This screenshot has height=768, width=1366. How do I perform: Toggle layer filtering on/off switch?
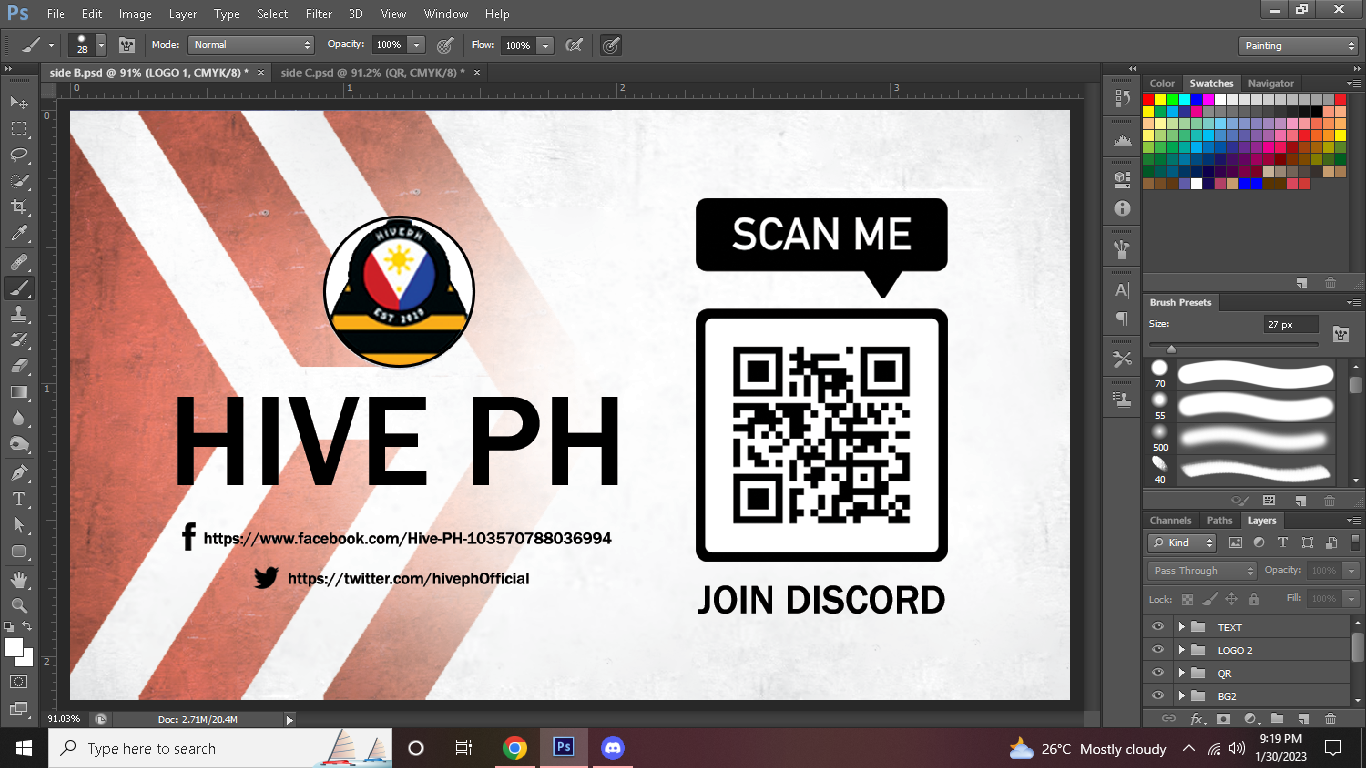pyautogui.click(x=1357, y=543)
